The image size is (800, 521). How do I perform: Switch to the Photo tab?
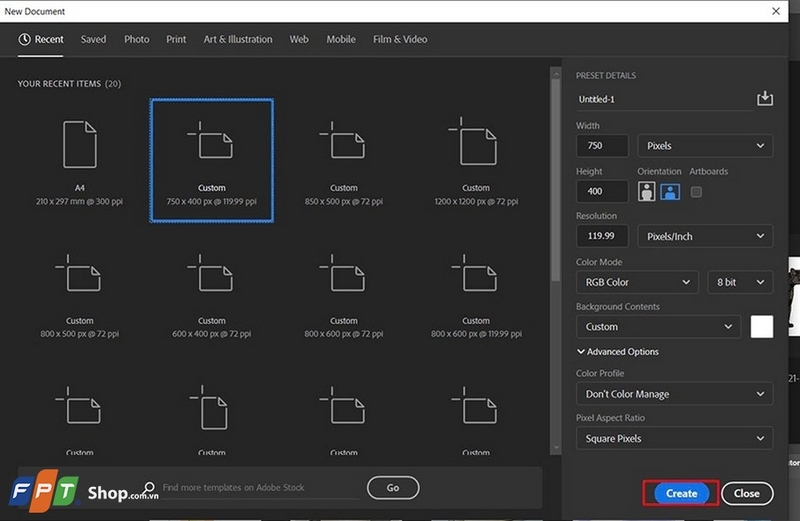tap(137, 39)
